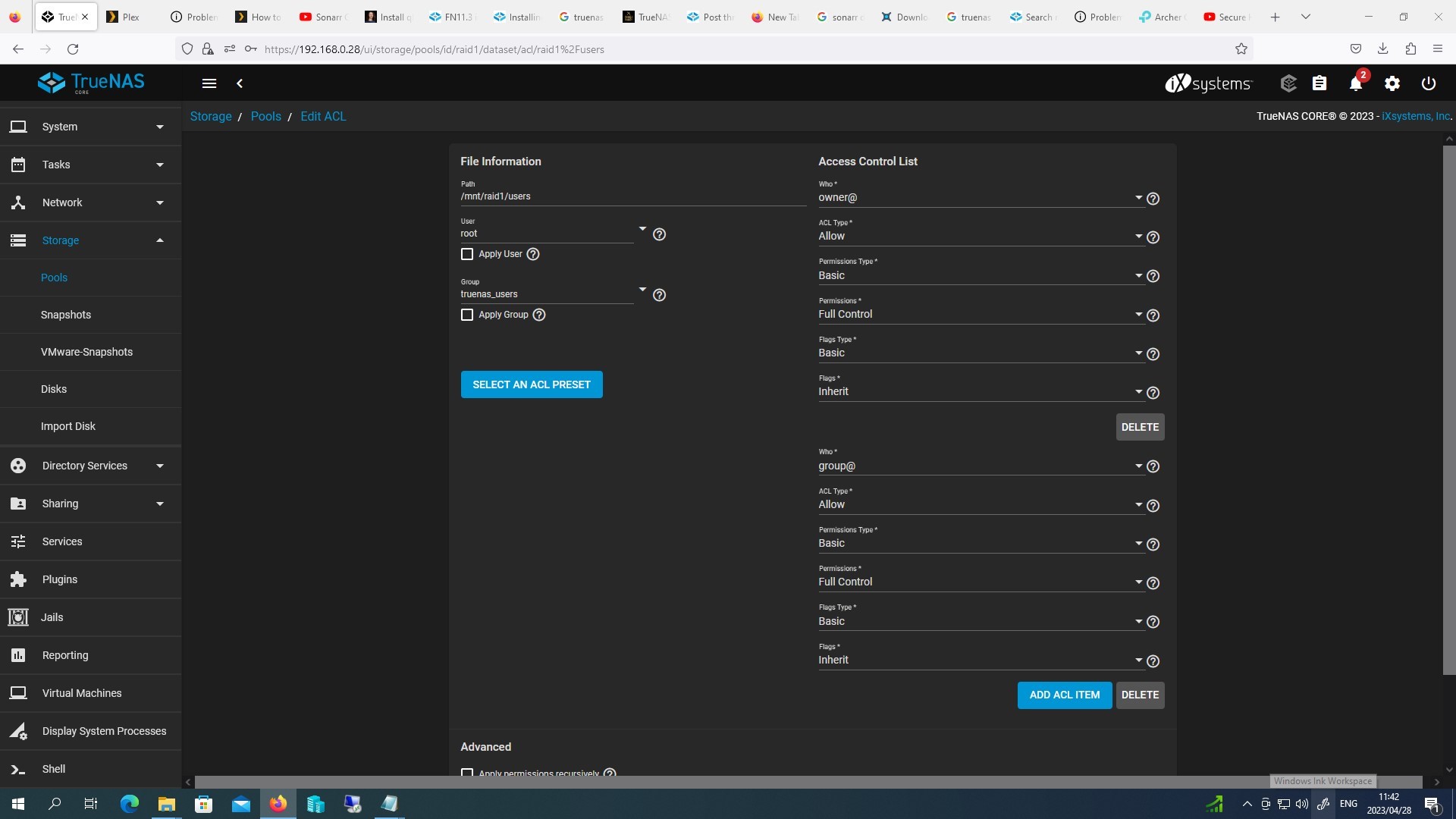The height and width of the screenshot is (819, 1456).
Task: Open group@ Flags Inherit dropdown
Action: (981, 660)
